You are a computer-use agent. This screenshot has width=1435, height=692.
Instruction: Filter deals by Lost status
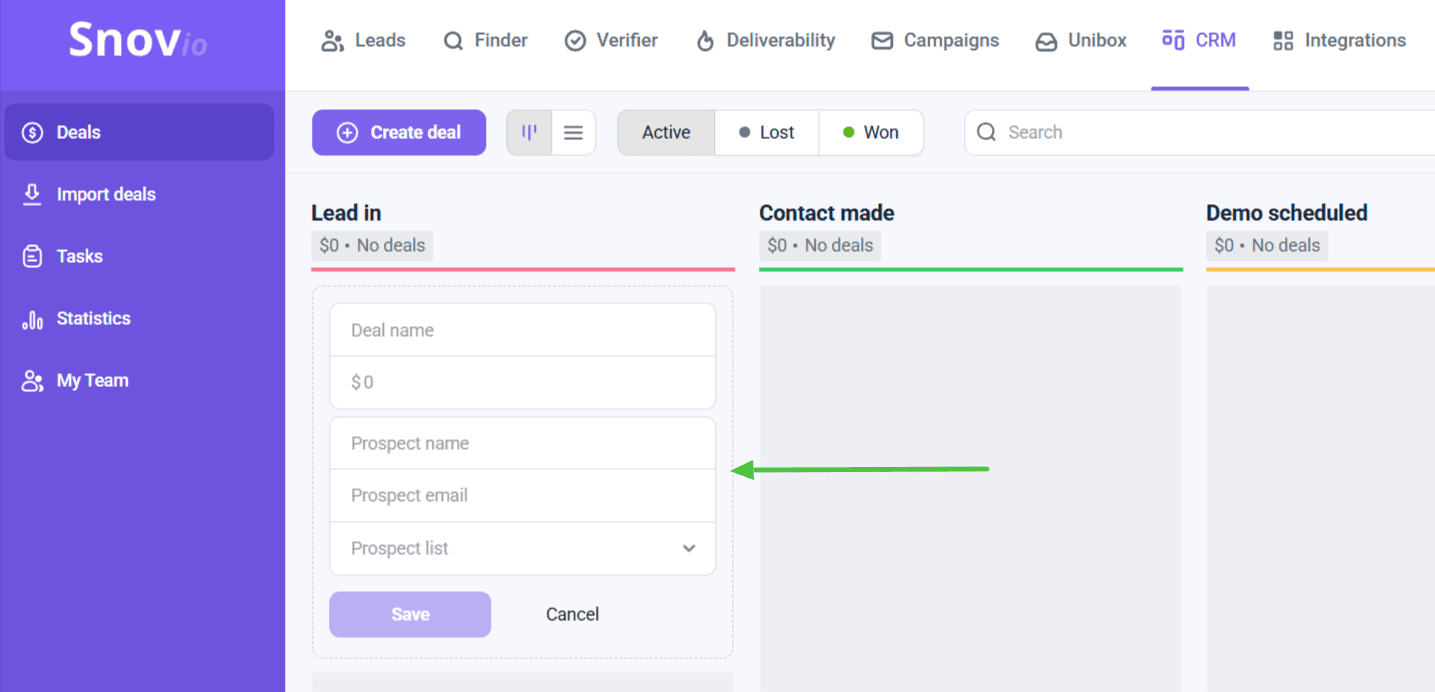(766, 132)
